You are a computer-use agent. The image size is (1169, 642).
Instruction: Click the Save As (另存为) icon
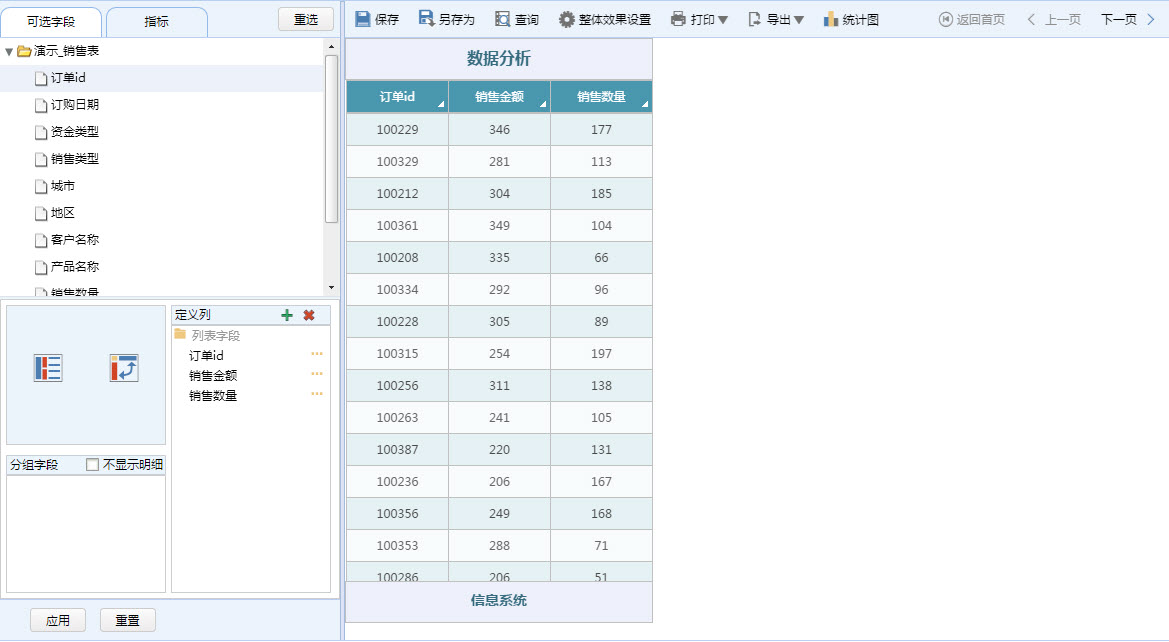427,19
